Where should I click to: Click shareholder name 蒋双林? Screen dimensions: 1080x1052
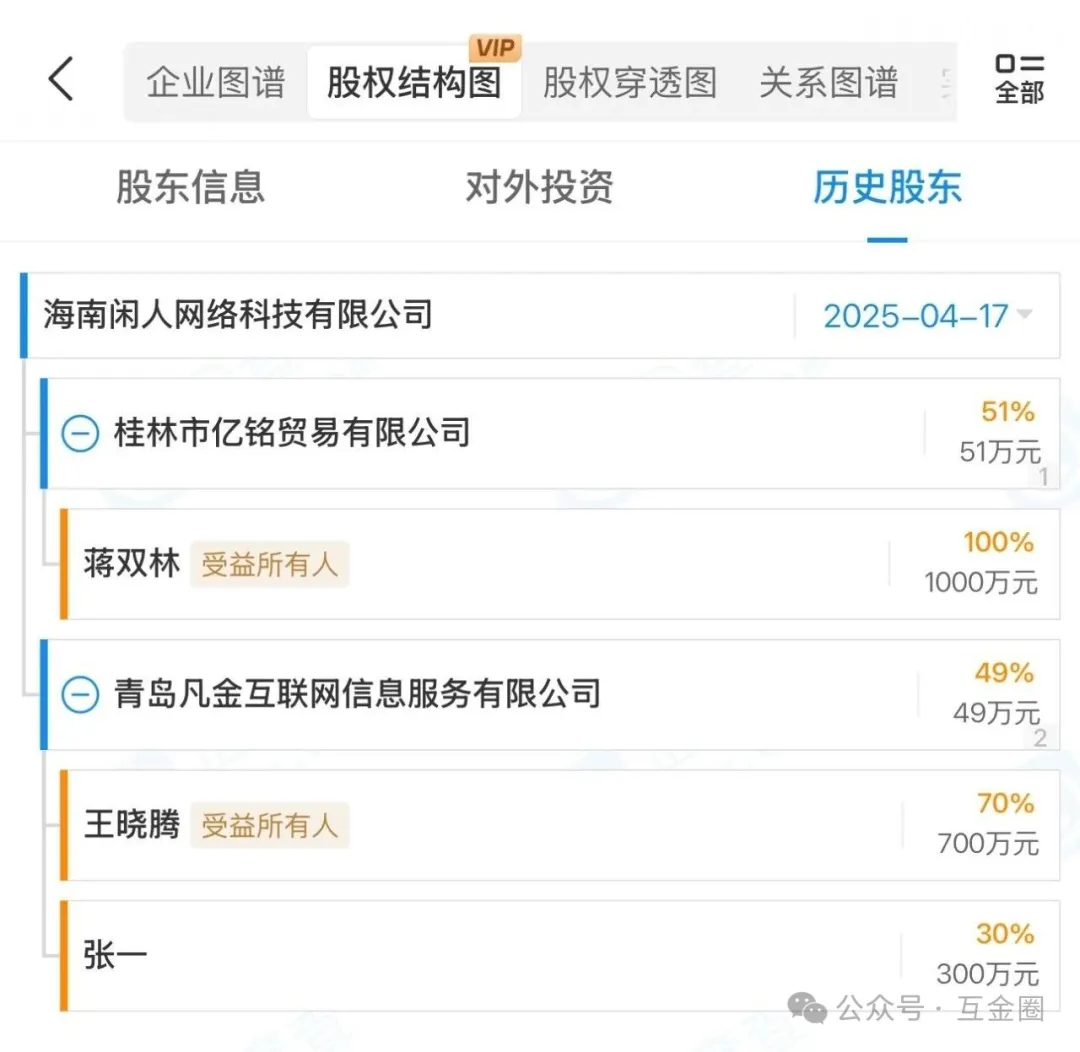tap(132, 564)
